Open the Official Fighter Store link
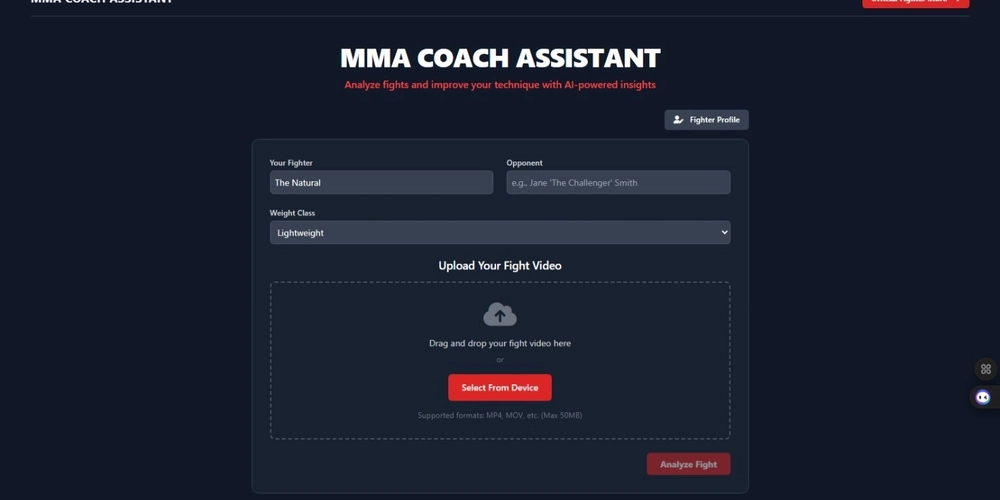Image resolution: width=1000 pixels, height=500 pixels. tap(916, 2)
